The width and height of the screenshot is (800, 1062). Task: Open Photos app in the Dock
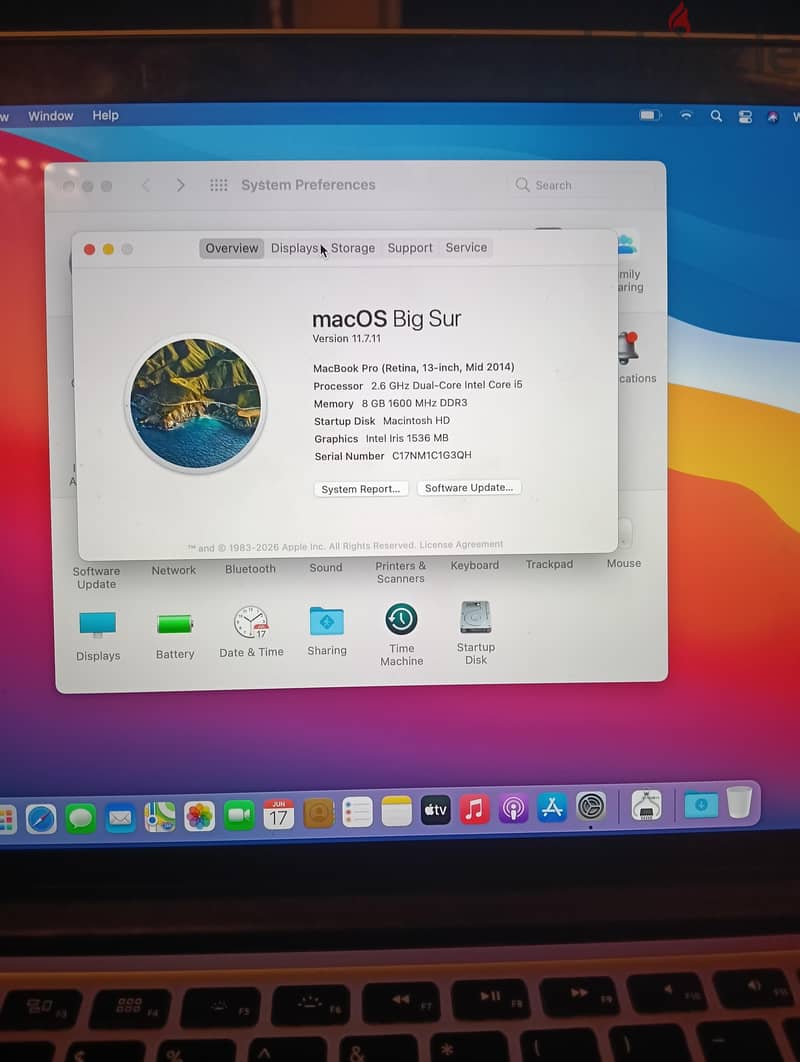tap(199, 816)
